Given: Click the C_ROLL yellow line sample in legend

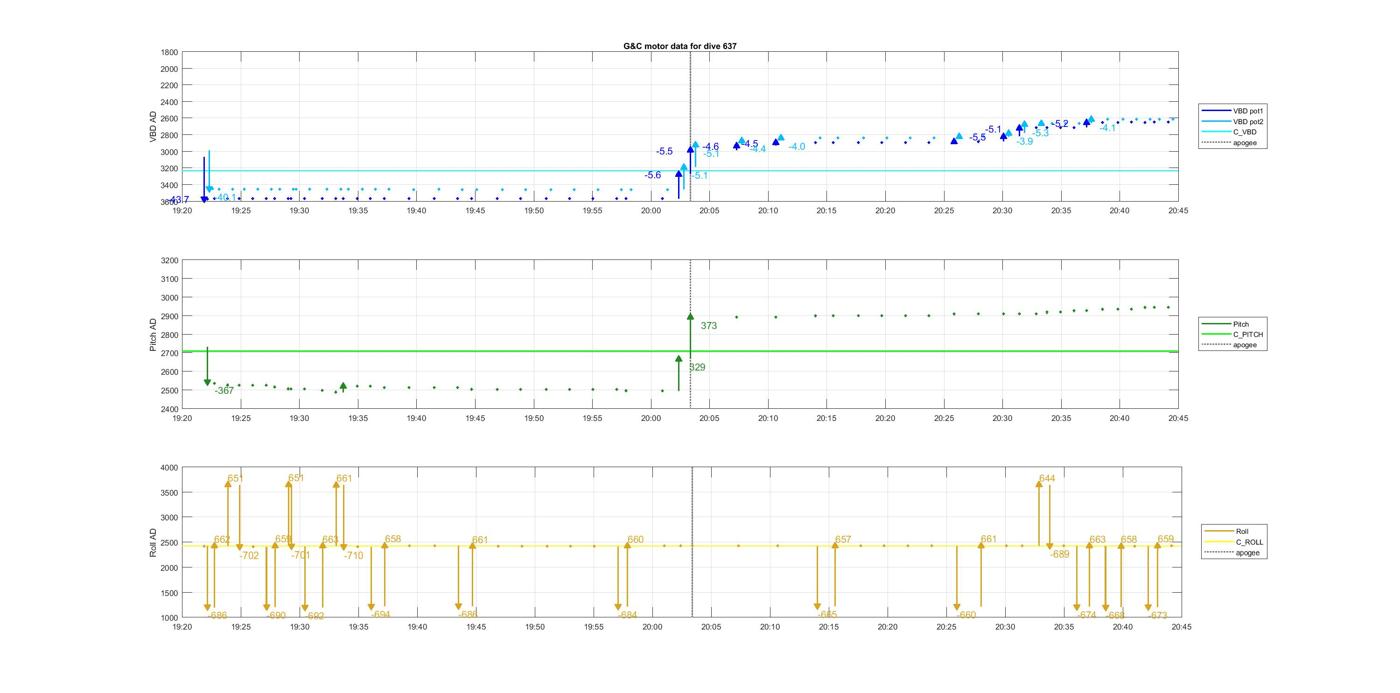Looking at the screenshot, I should pyautogui.click(x=1220, y=542).
